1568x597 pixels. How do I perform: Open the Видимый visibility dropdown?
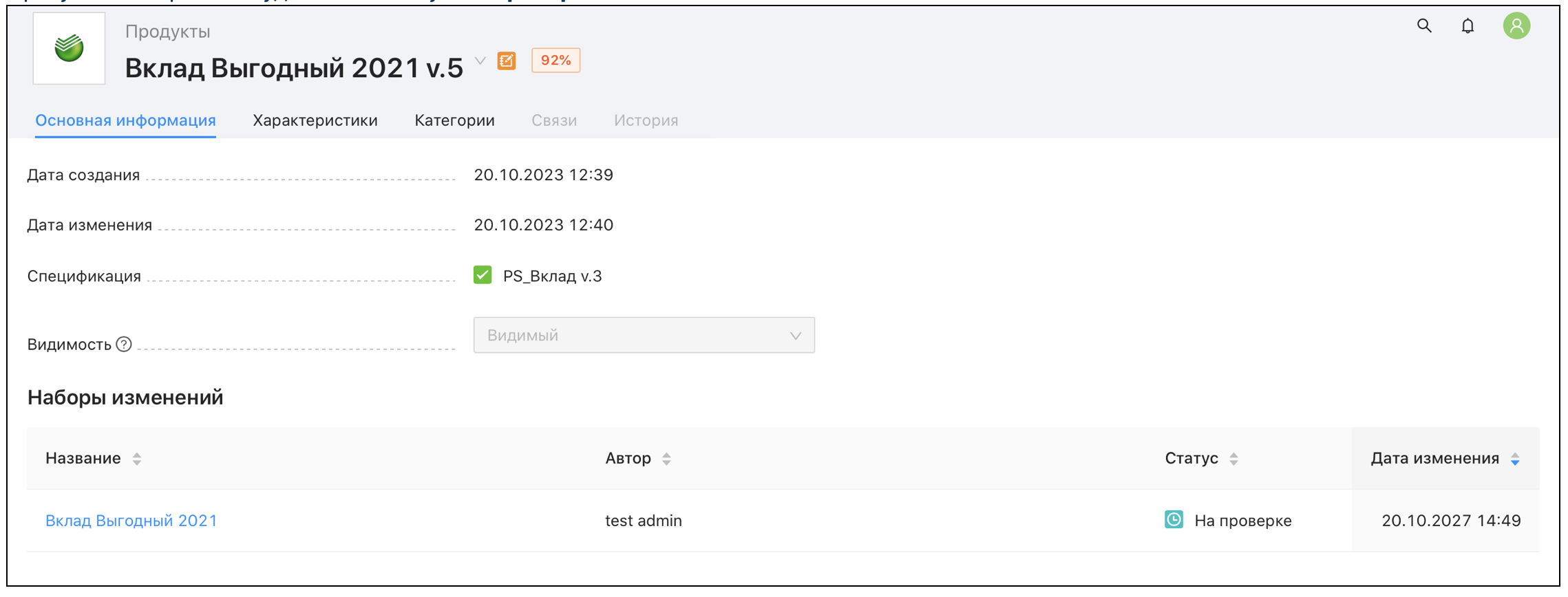(644, 335)
